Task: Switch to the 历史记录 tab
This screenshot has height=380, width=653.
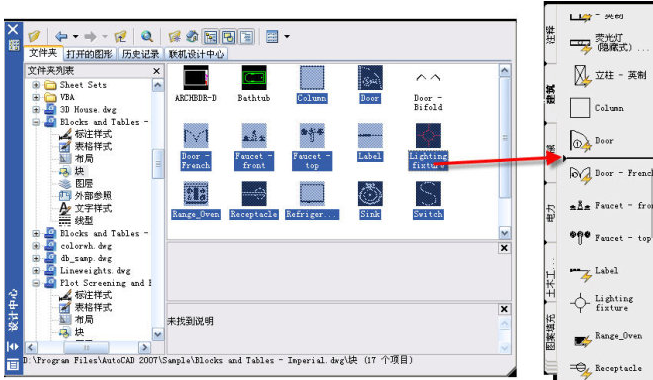Action: click(141, 54)
